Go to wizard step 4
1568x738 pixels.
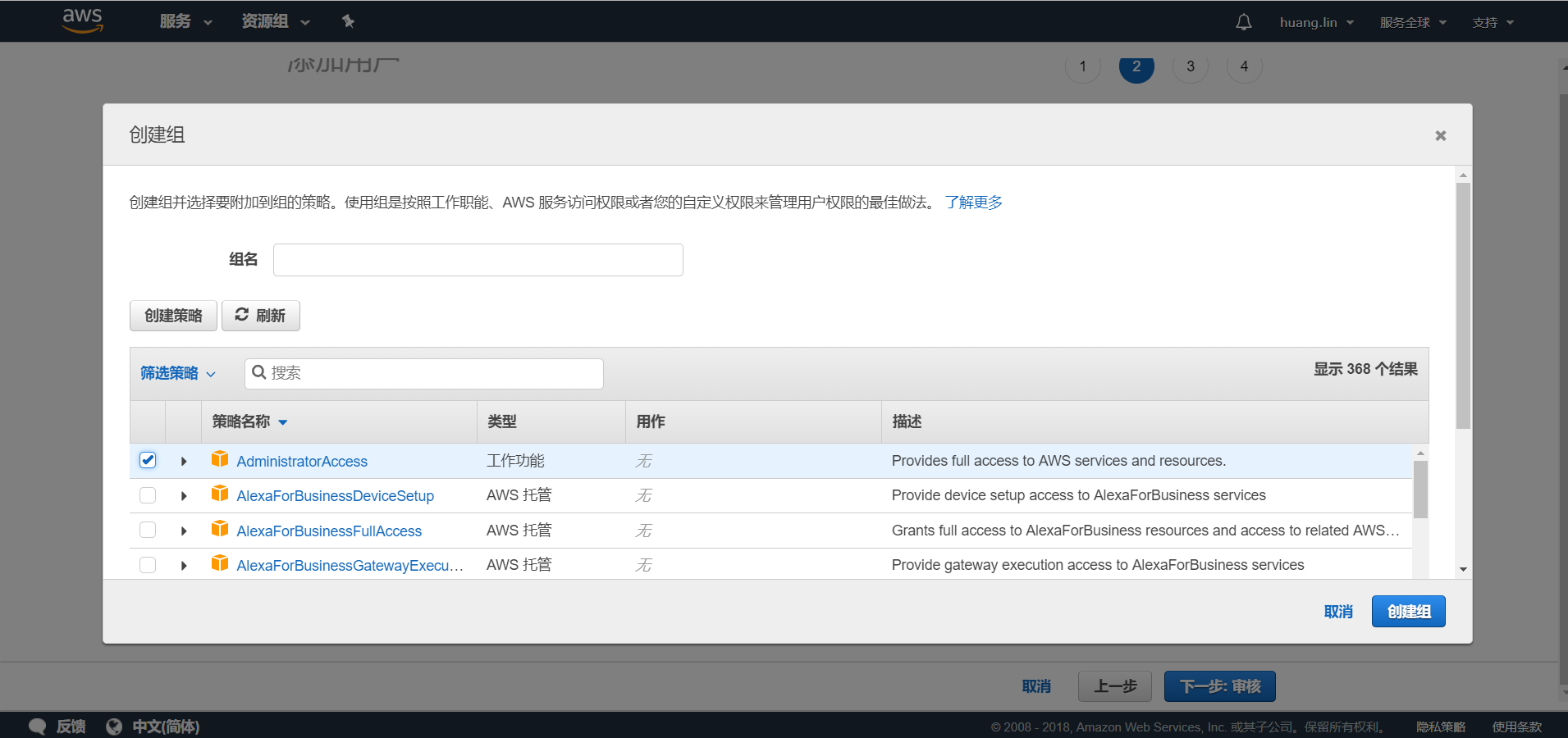(1244, 66)
